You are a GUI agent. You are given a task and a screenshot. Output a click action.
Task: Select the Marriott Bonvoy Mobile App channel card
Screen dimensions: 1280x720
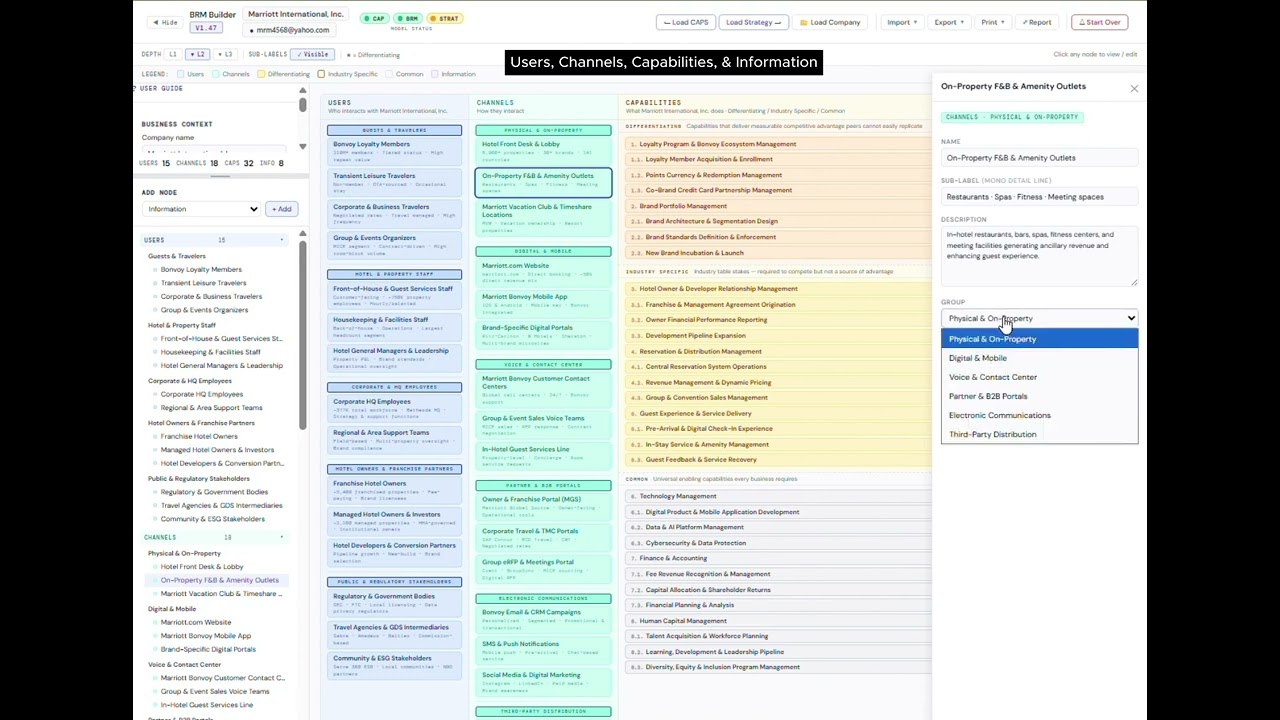click(543, 304)
